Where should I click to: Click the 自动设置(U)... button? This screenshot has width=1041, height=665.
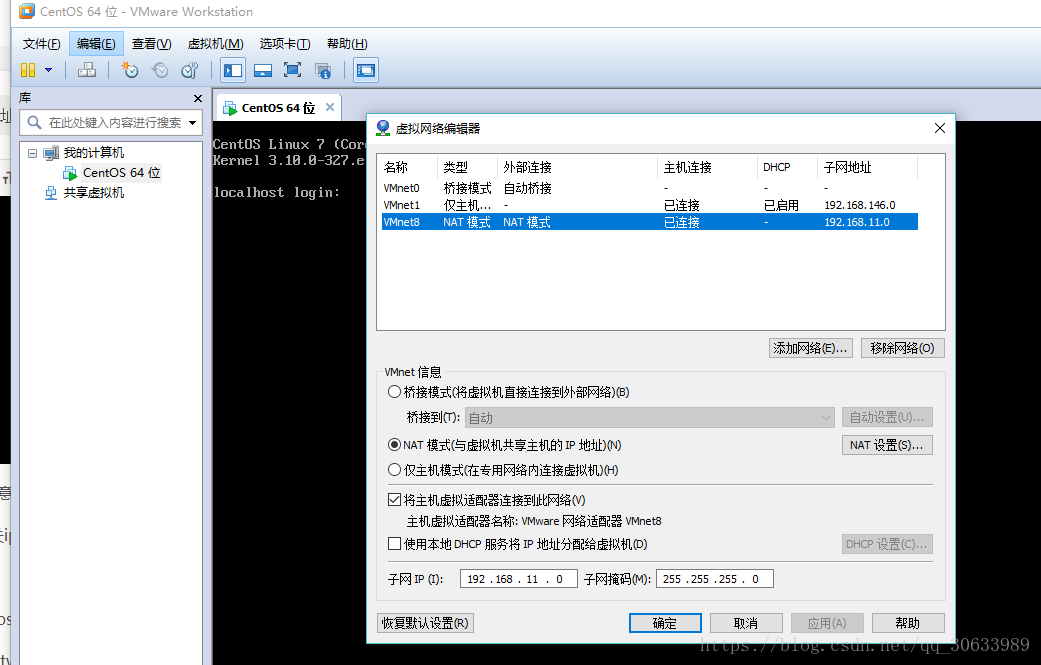(x=887, y=417)
